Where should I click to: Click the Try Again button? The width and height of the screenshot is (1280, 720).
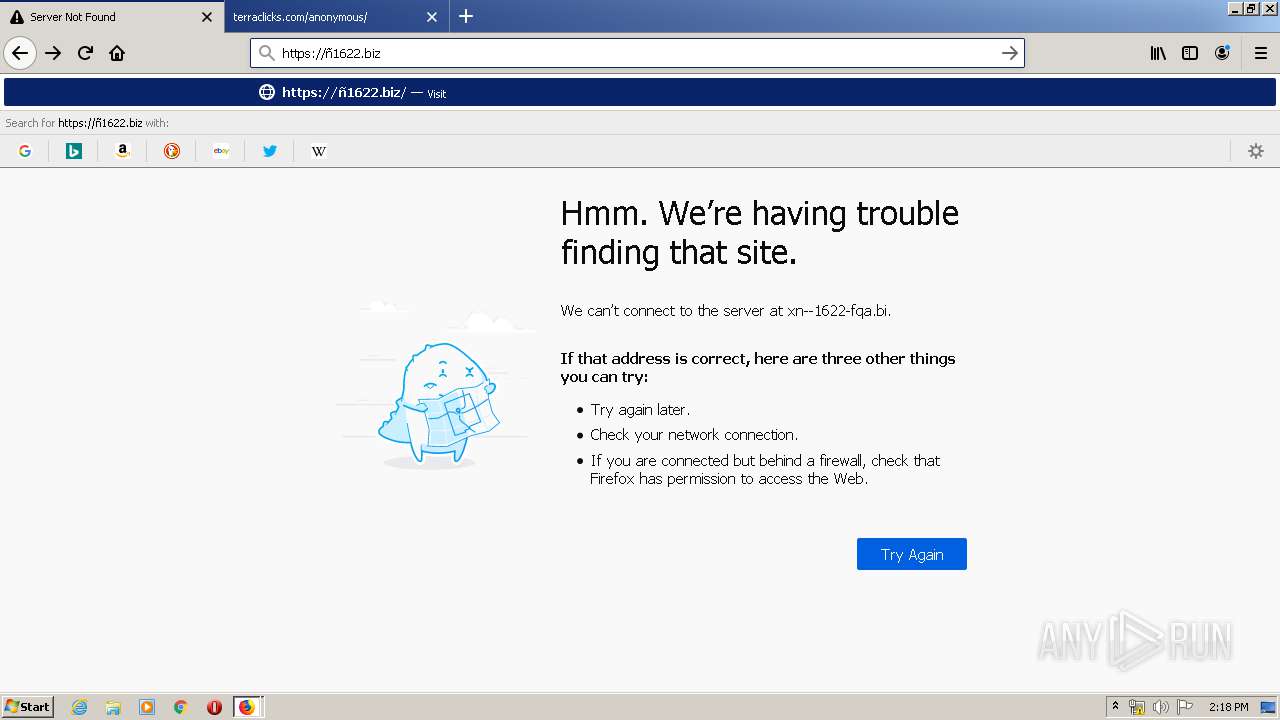(x=912, y=554)
